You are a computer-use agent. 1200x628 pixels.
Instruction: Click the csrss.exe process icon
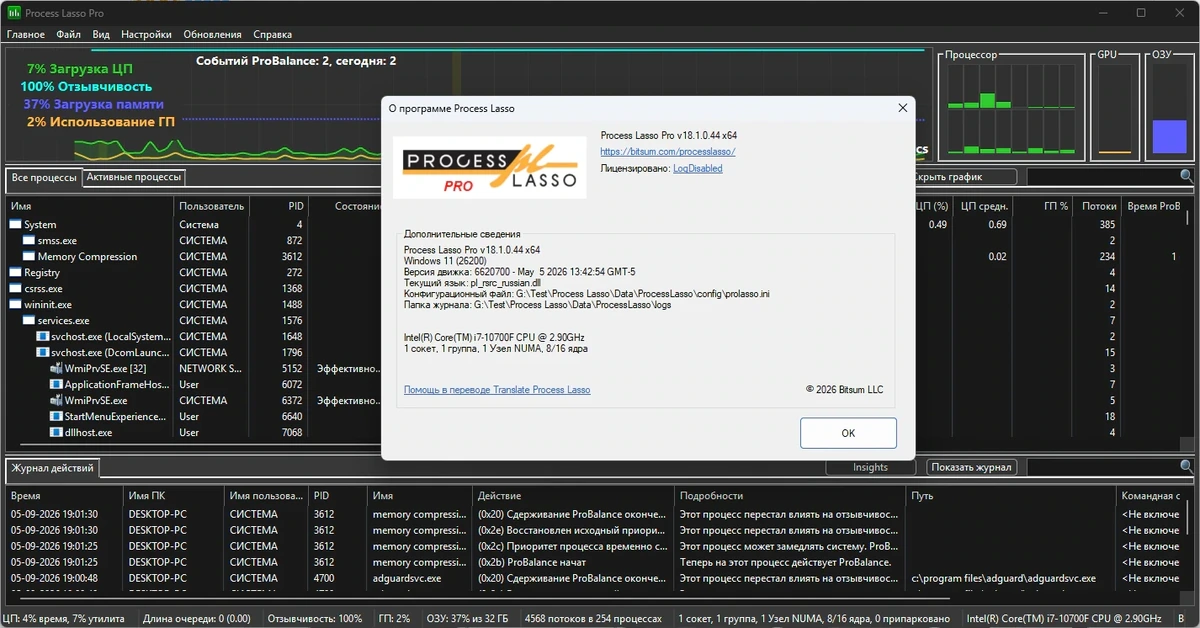tap(15, 289)
